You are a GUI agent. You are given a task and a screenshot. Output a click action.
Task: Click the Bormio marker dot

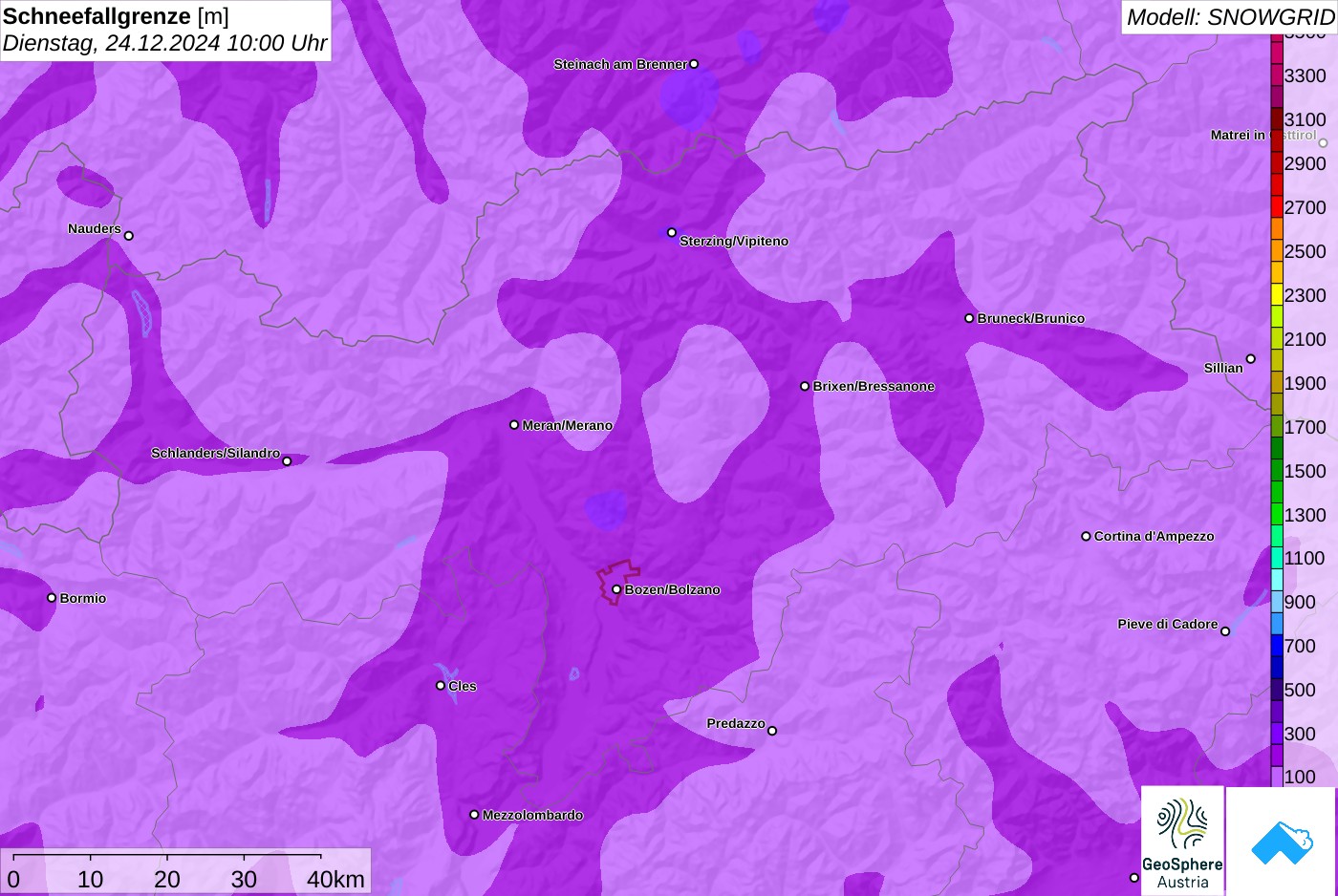(x=52, y=598)
